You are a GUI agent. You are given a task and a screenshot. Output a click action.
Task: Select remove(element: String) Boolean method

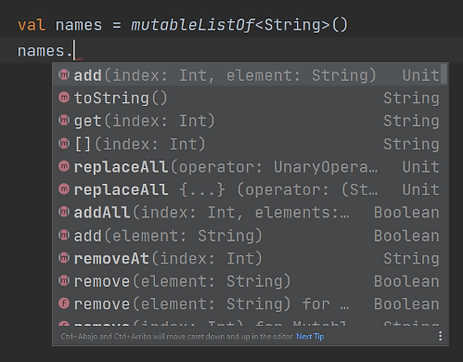pyautogui.click(x=247, y=281)
